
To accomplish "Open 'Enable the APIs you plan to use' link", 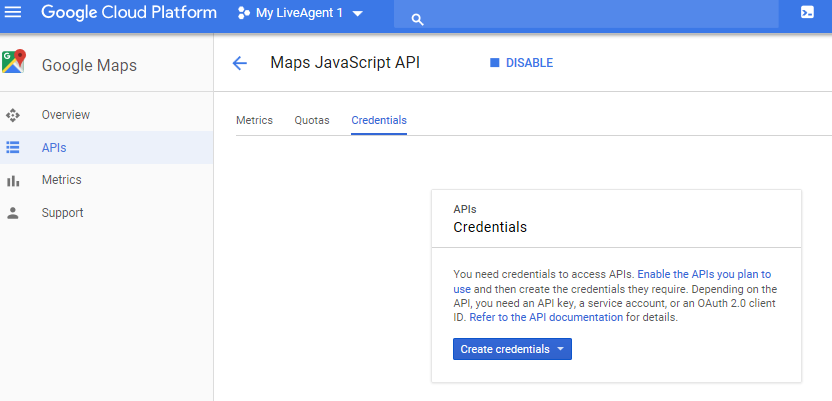I will [612, 282].
